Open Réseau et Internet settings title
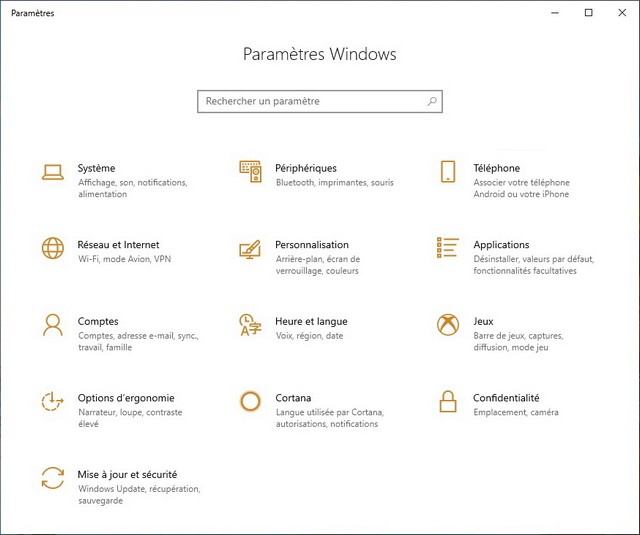Image resolution: width=640 pixels, height=535 pixels. point(118,244)
